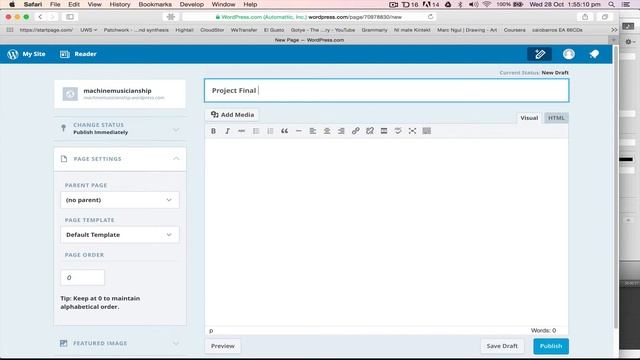Expand the Featured Image section

(120, 343)
